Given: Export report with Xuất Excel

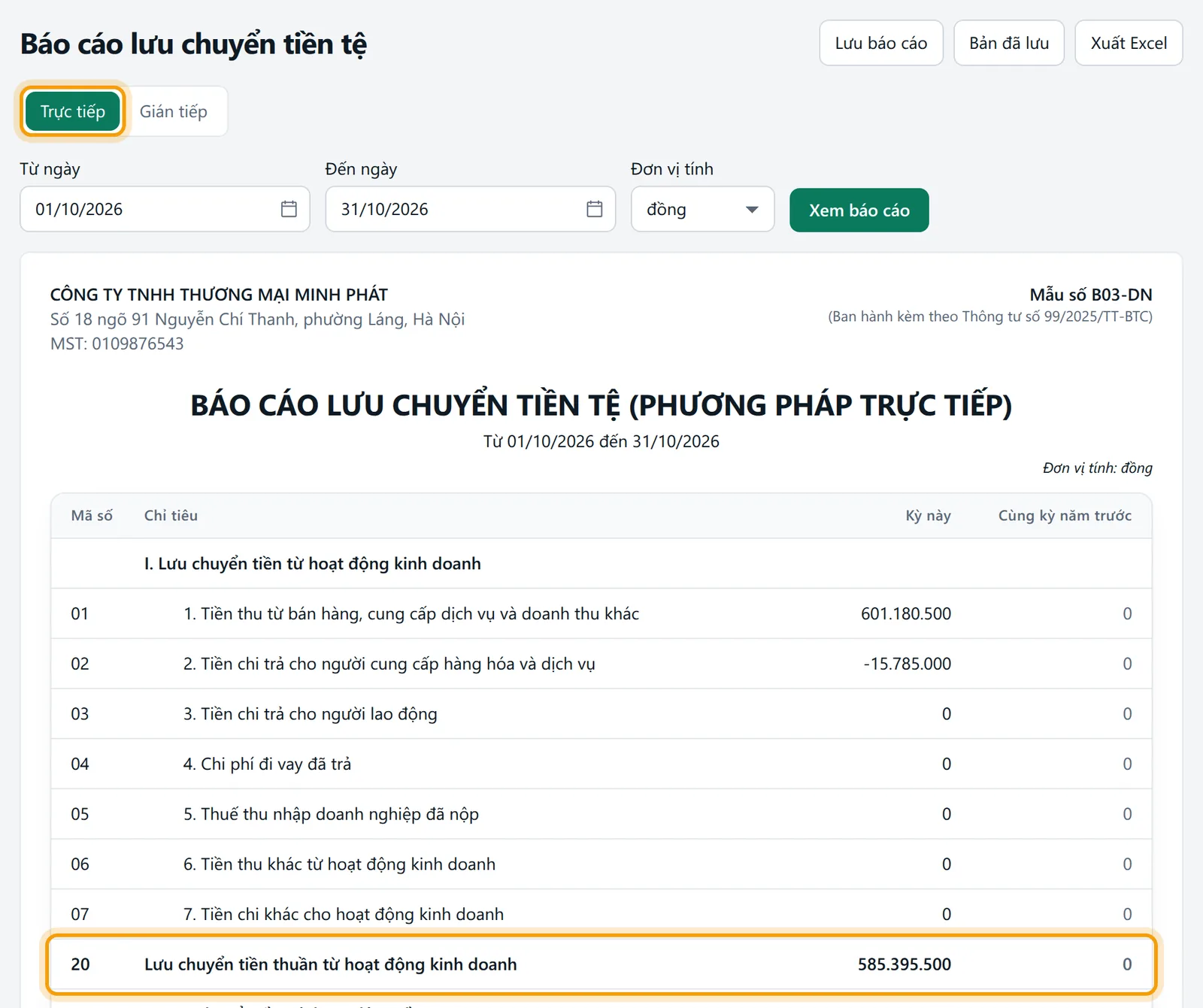Looking at the screenshot, I should [1129, 43].
